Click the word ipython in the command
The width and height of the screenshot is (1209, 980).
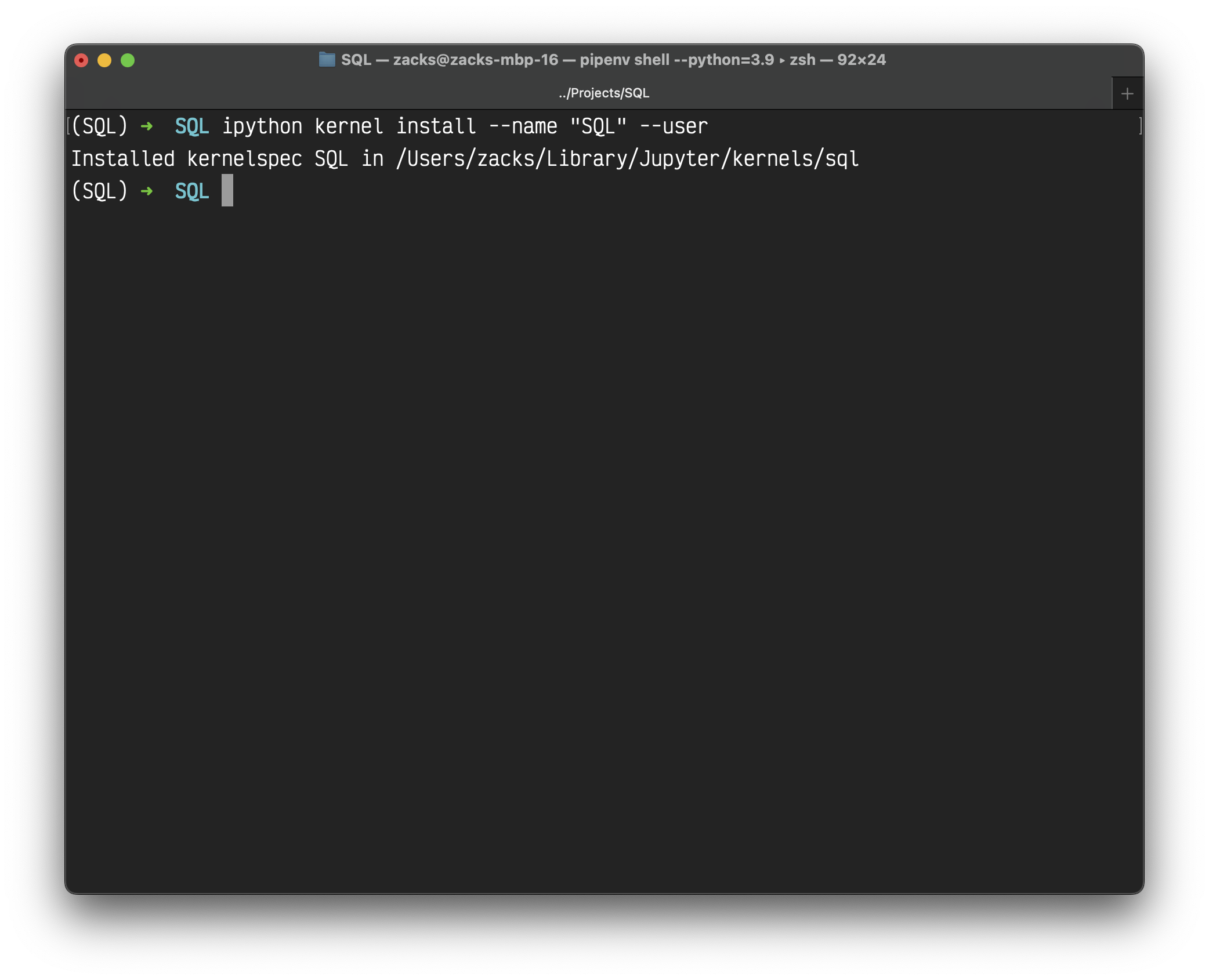(262, 126)
